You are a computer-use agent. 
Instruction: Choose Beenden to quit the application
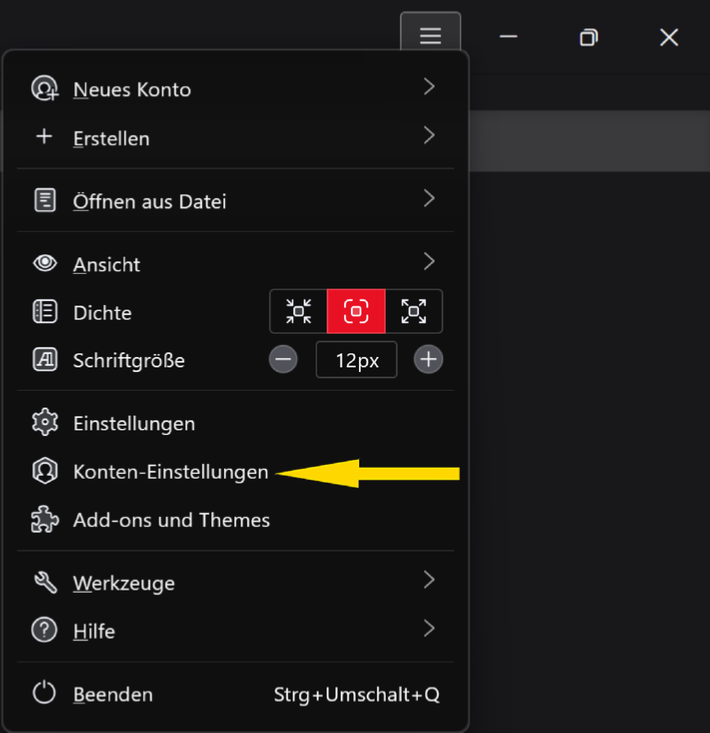(x=113, y=694)
